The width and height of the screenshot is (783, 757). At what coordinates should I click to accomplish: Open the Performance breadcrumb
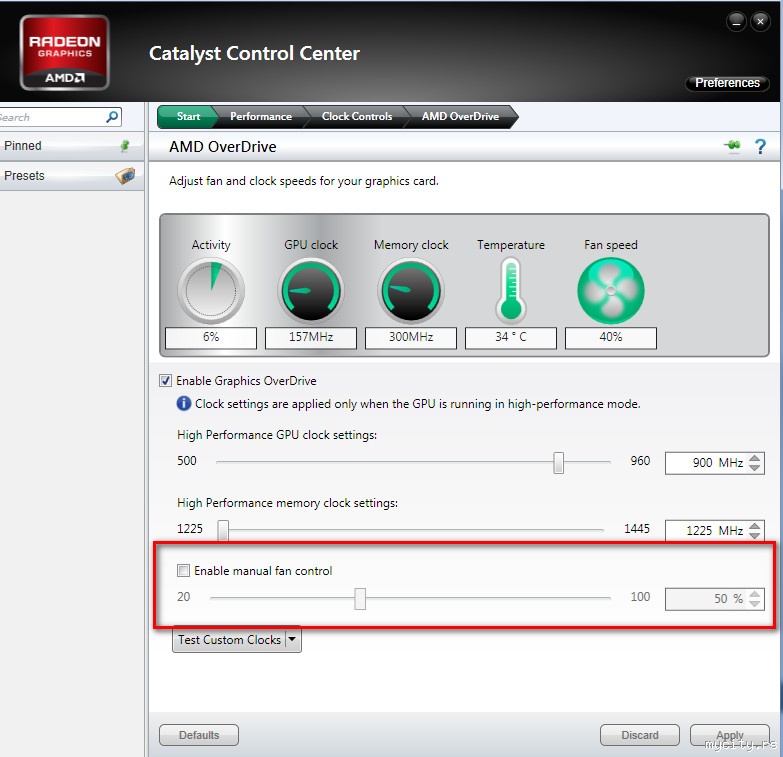pyautogui.click(x=261, y=116)
